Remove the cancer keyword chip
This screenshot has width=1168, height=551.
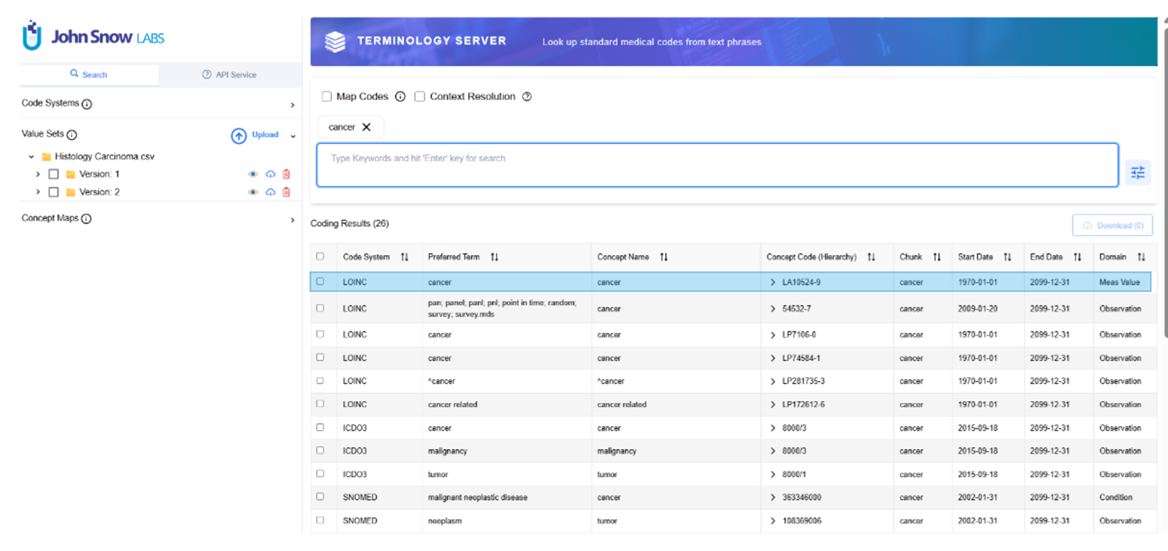366,127
